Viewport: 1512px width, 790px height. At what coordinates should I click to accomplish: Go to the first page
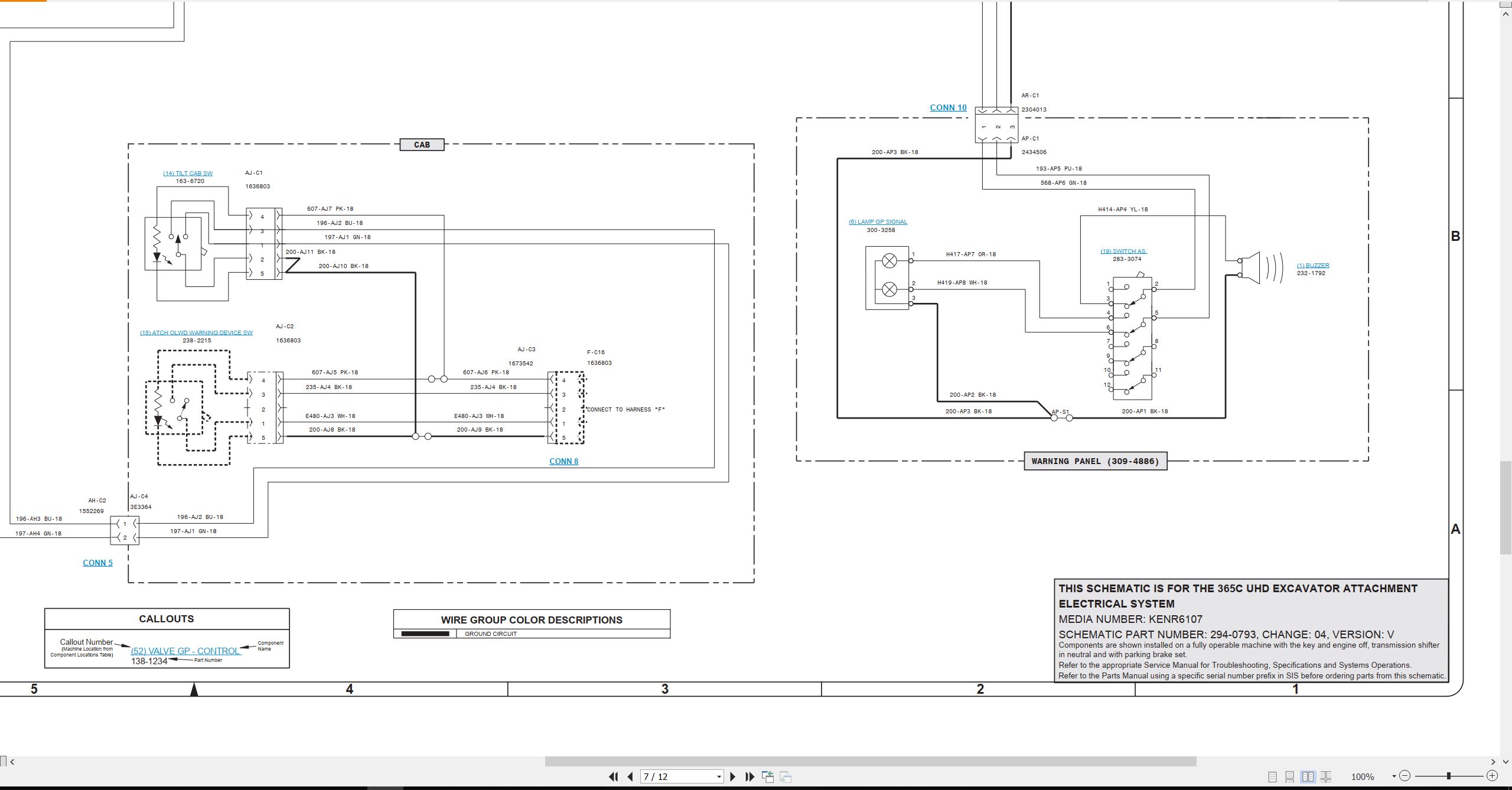[614, 777]
